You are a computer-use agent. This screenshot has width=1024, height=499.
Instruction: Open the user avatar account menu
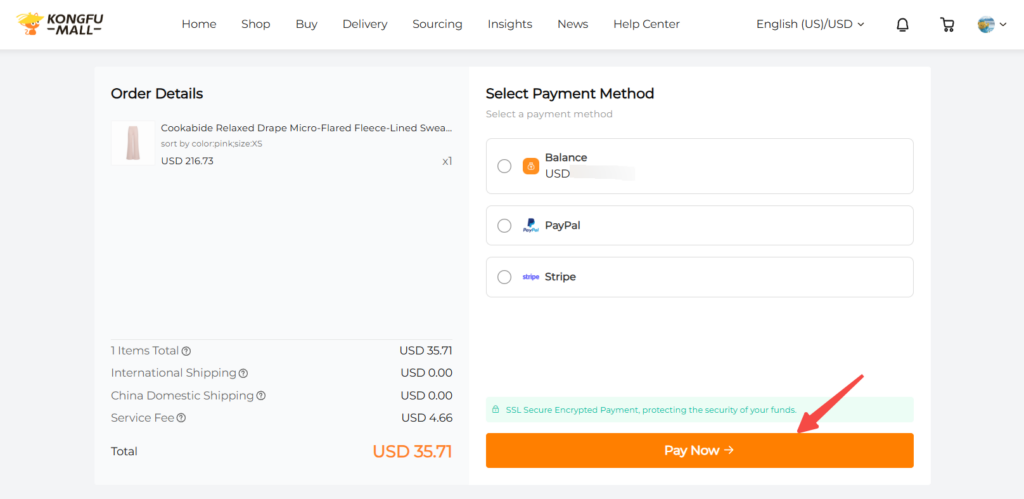coord(991,25)
